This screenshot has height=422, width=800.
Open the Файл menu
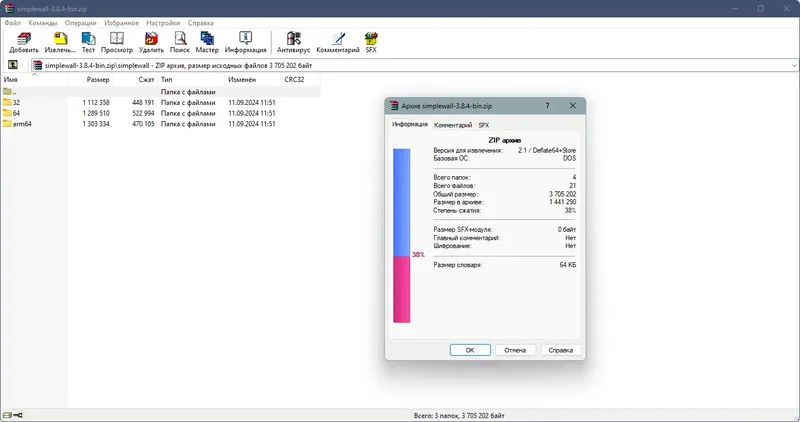13,23
